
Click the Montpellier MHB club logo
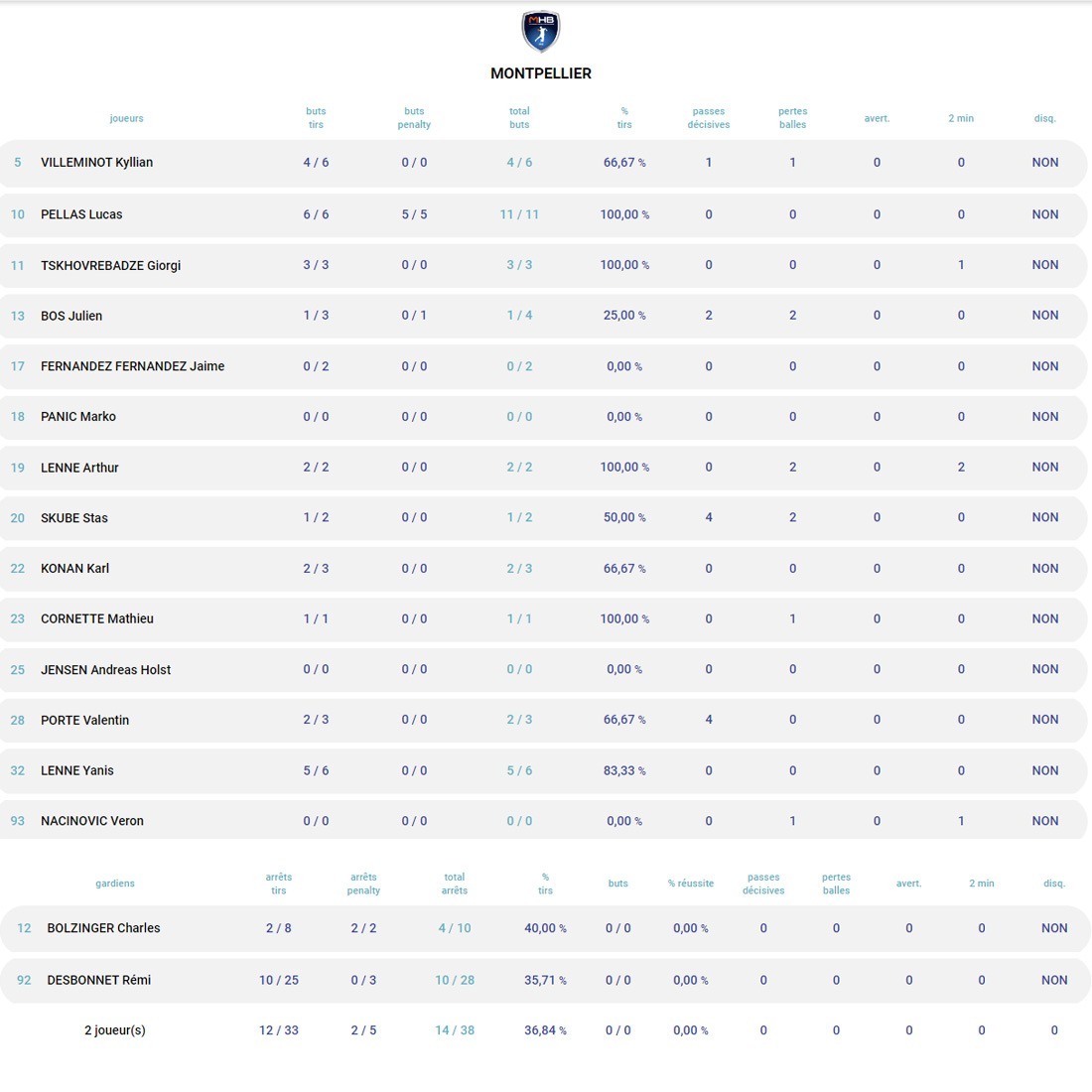pyautogui.click(x=541, y=32)
